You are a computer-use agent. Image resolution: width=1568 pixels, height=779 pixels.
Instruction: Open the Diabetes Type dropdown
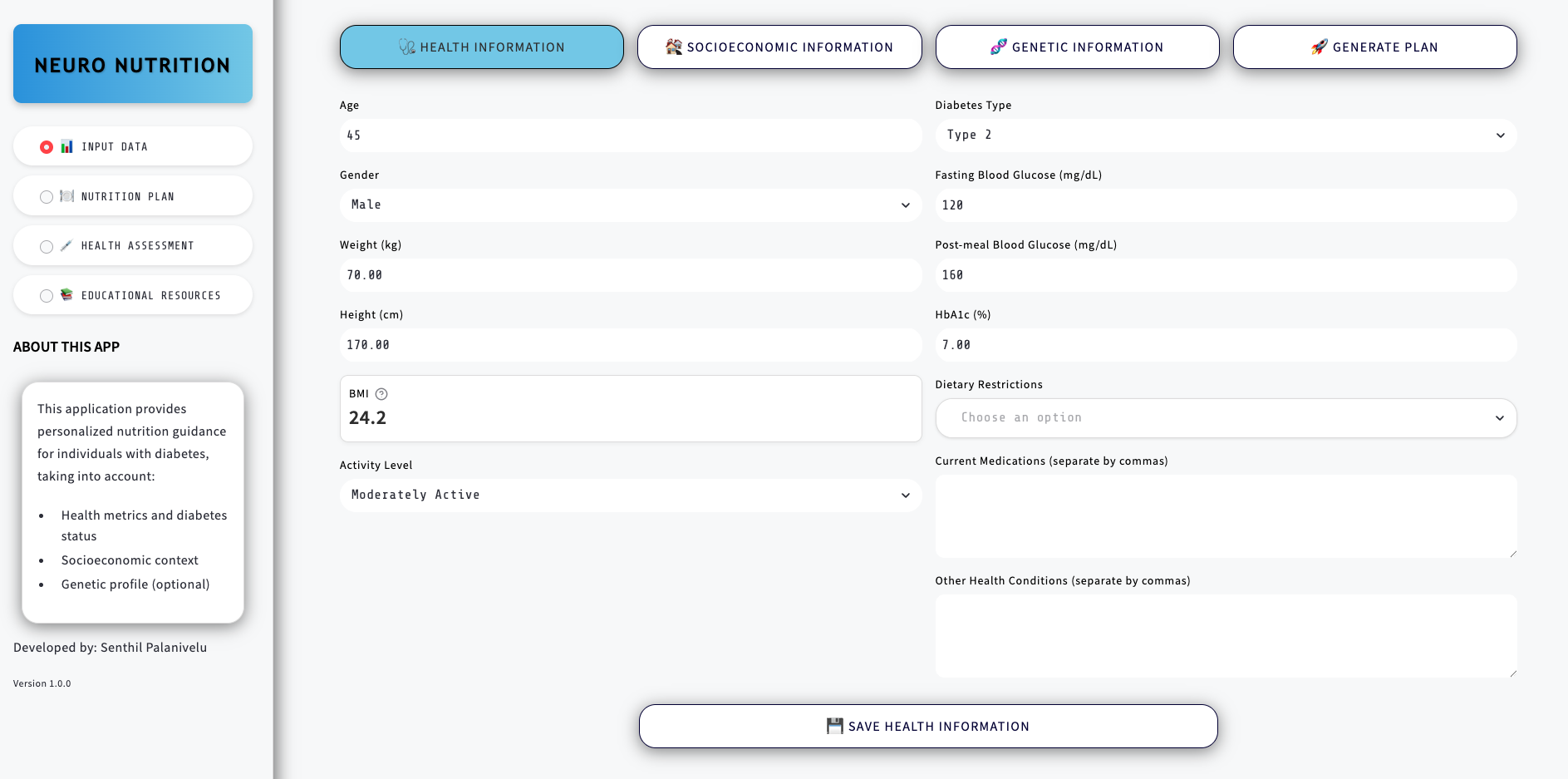(1225, 136)
